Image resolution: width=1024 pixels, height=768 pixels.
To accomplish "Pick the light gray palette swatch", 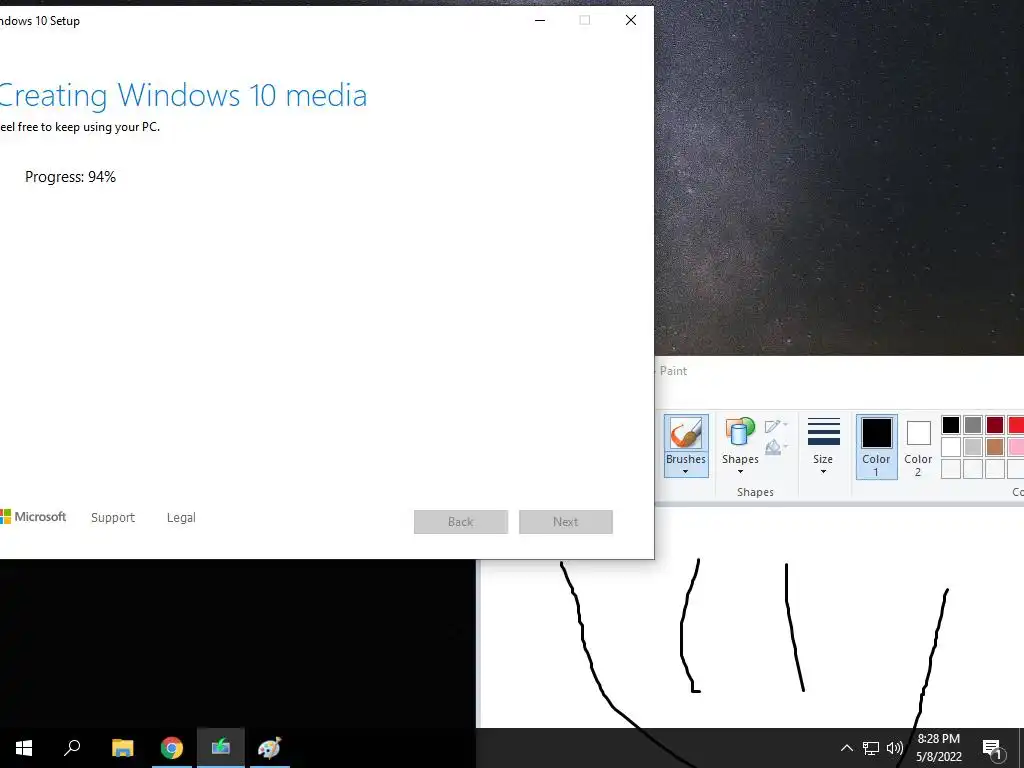I will coord(973,447).
